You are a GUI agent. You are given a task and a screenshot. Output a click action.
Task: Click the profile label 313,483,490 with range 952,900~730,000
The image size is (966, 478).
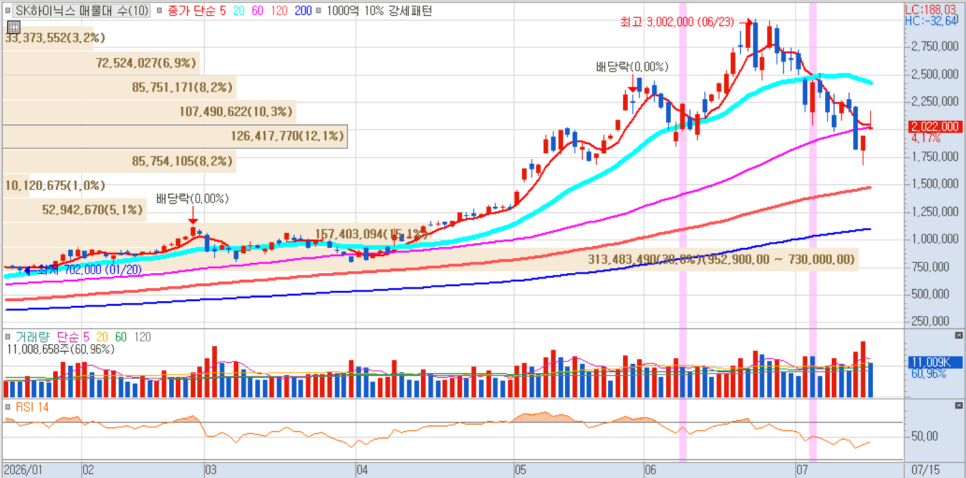722,259
